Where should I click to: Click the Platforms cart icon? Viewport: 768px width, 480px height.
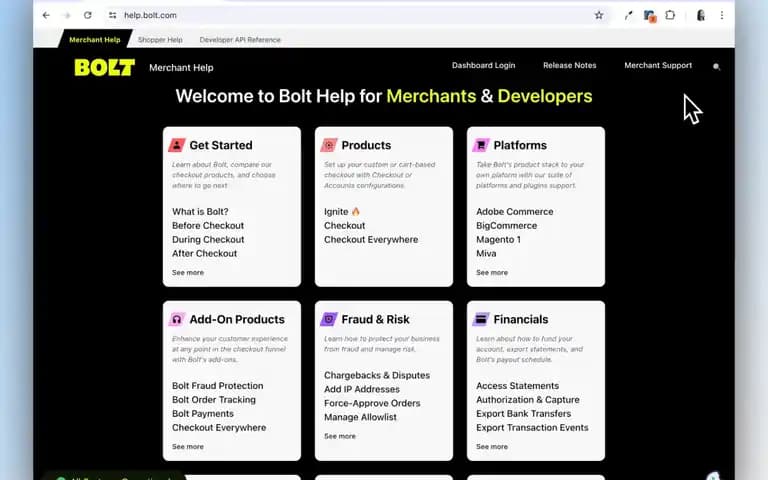[480, 145]
